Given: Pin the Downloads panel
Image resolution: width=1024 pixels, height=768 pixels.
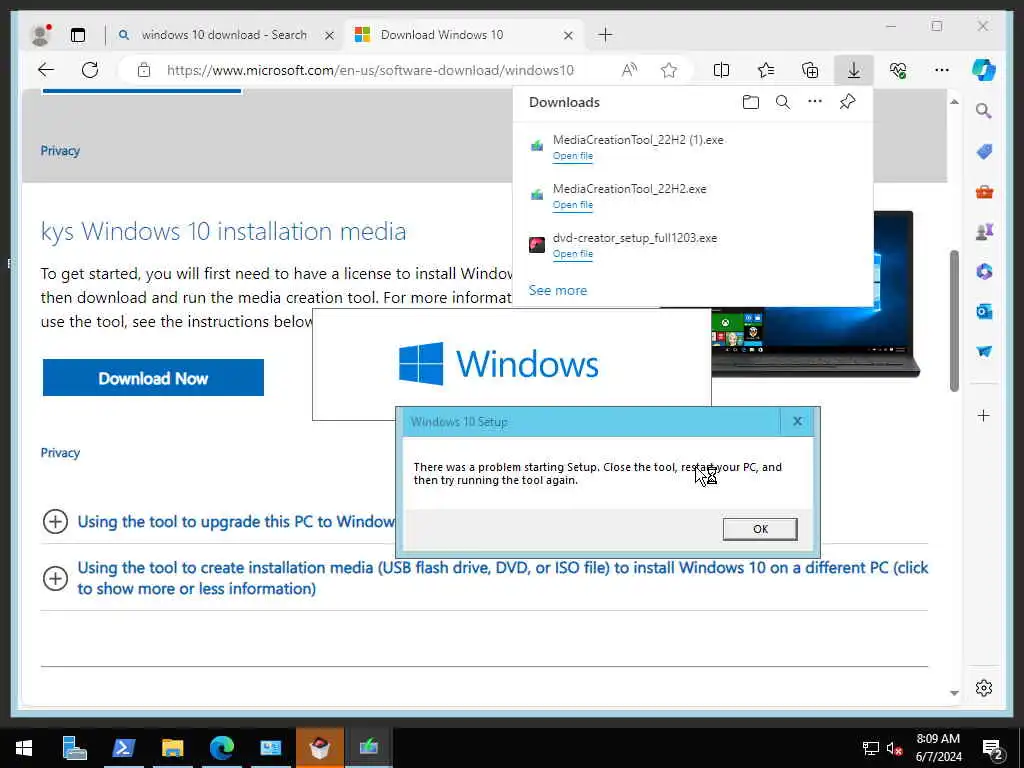Looking at the screenshot, I should tap(847, 101).
